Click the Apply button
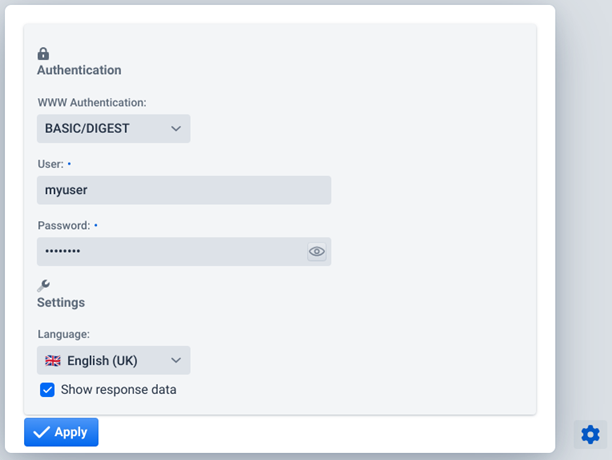Viewport: 612px width, 460px height. (61, 432)
